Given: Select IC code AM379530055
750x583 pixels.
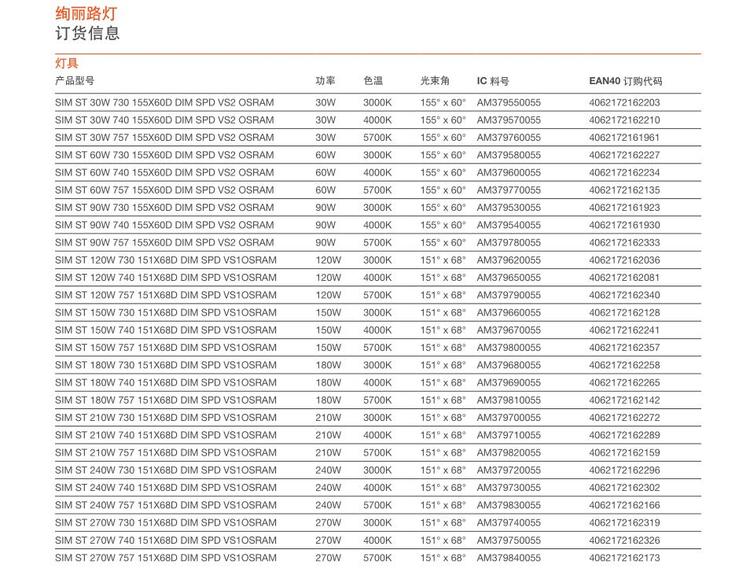Looking at the screenshot, I should click(508, 208).
